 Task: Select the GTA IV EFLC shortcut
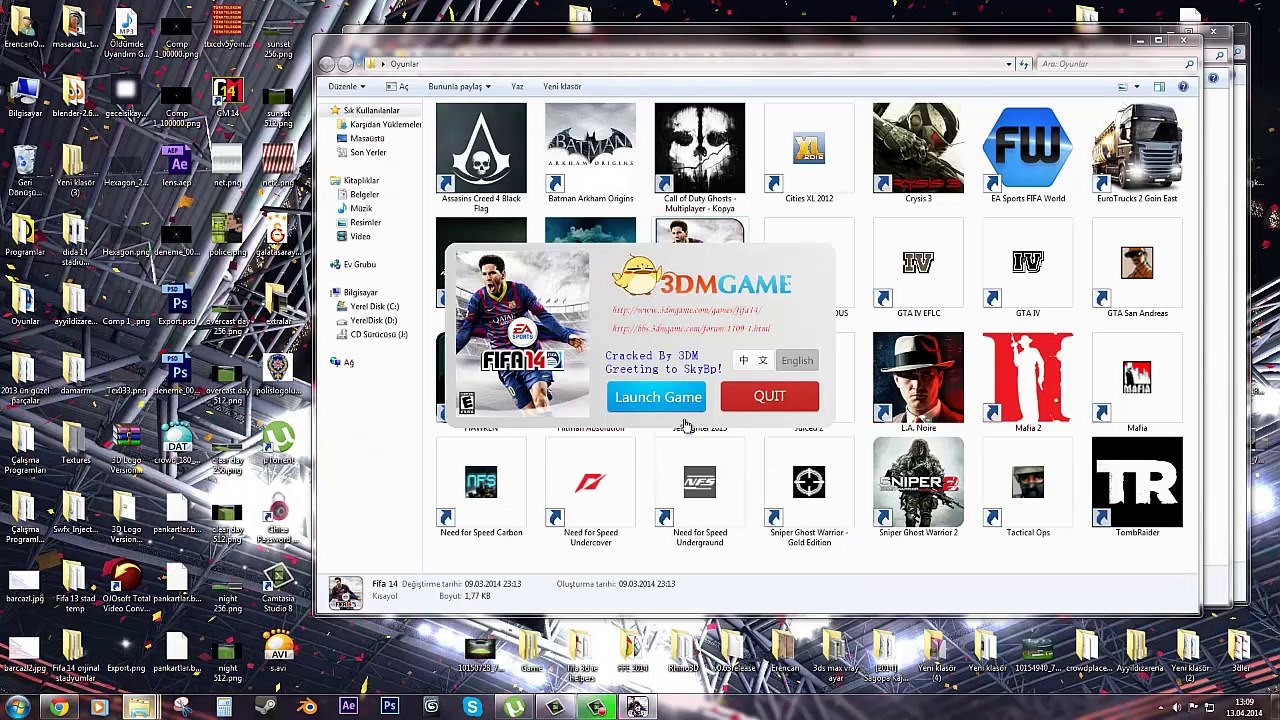point(918,268)
